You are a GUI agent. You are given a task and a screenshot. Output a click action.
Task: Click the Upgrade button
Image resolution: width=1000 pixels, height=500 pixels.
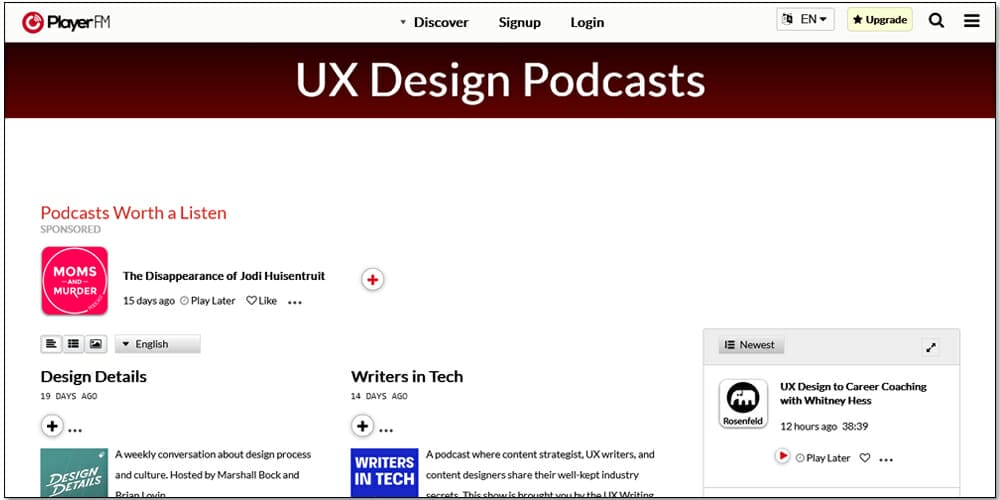(x=879, y=20)
